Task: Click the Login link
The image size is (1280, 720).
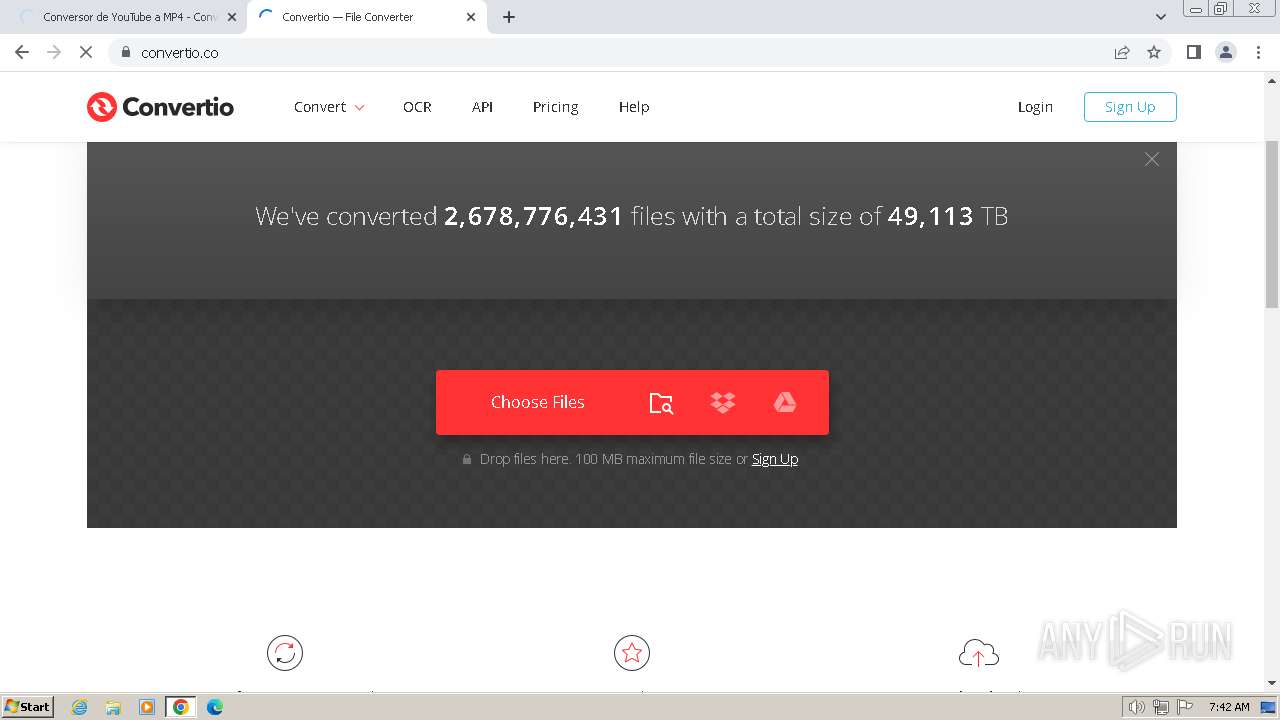Action: 1035,107
